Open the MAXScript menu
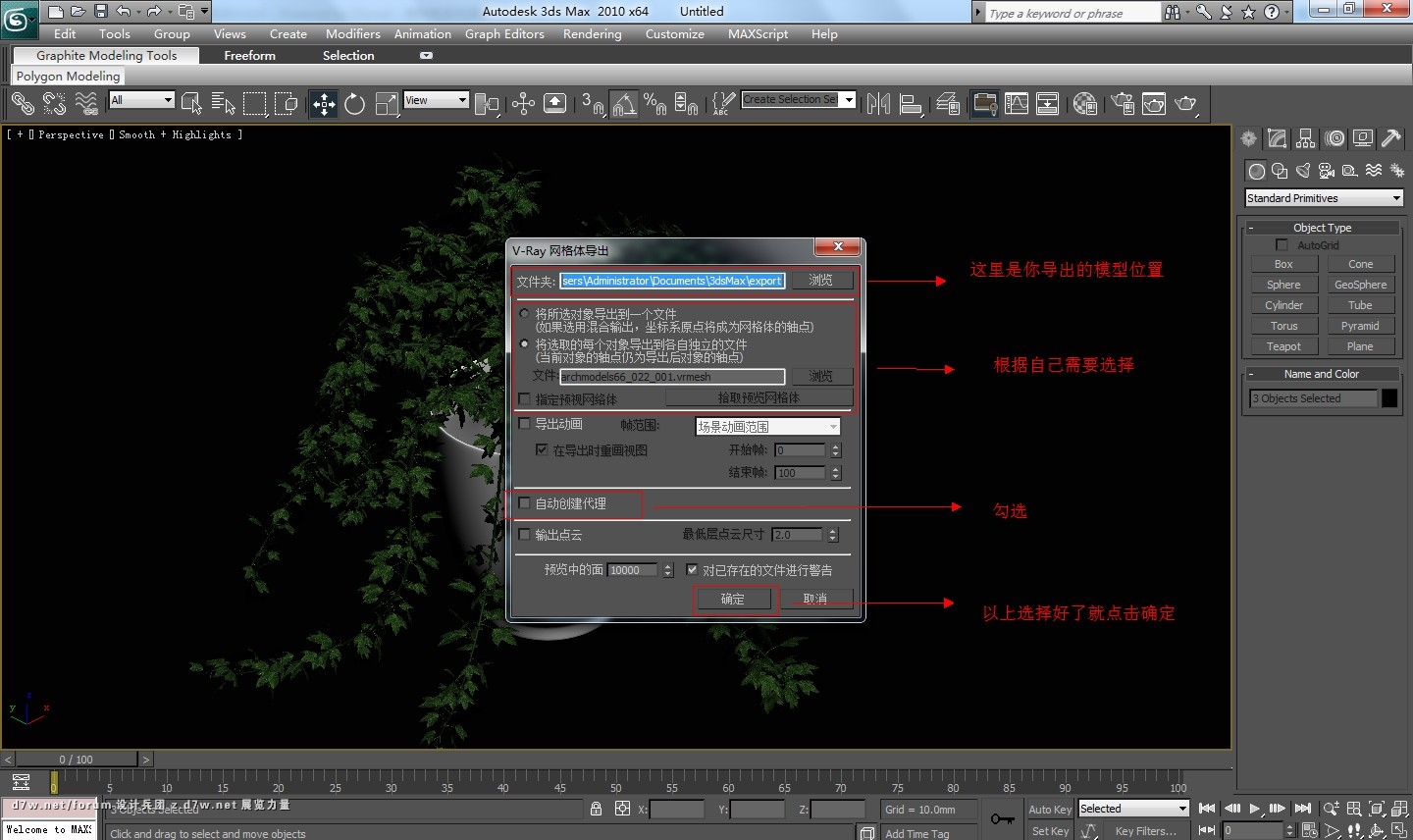Image resolution: width=1413 pixels, height=840 pixels. (x=758, y=33)
